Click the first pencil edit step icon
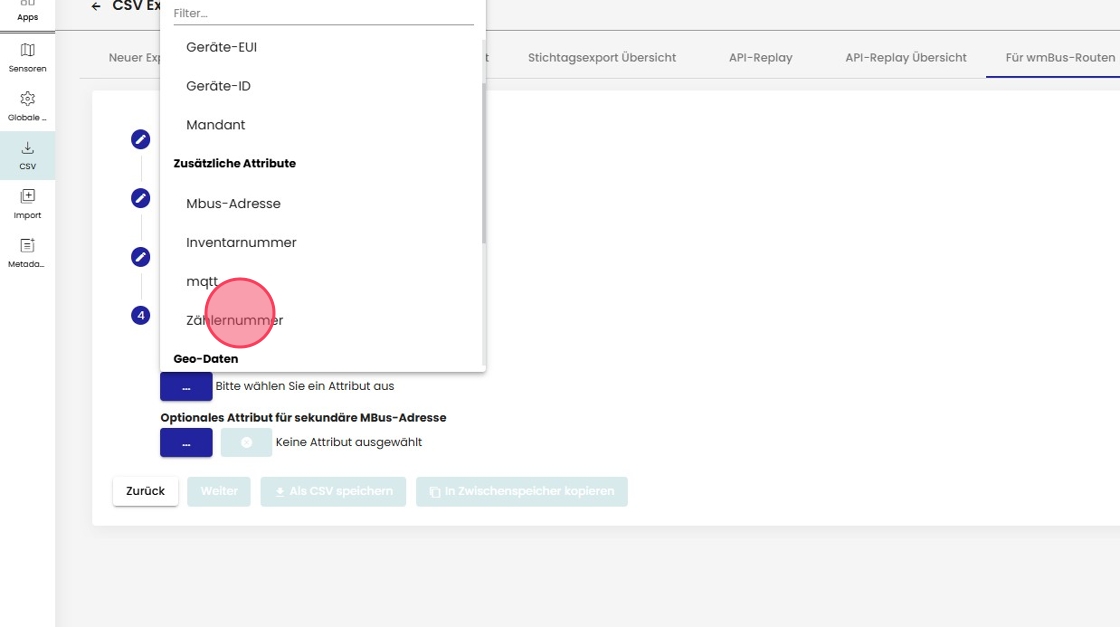Screen dimensions: 1120x627 [x=140, y=139]
